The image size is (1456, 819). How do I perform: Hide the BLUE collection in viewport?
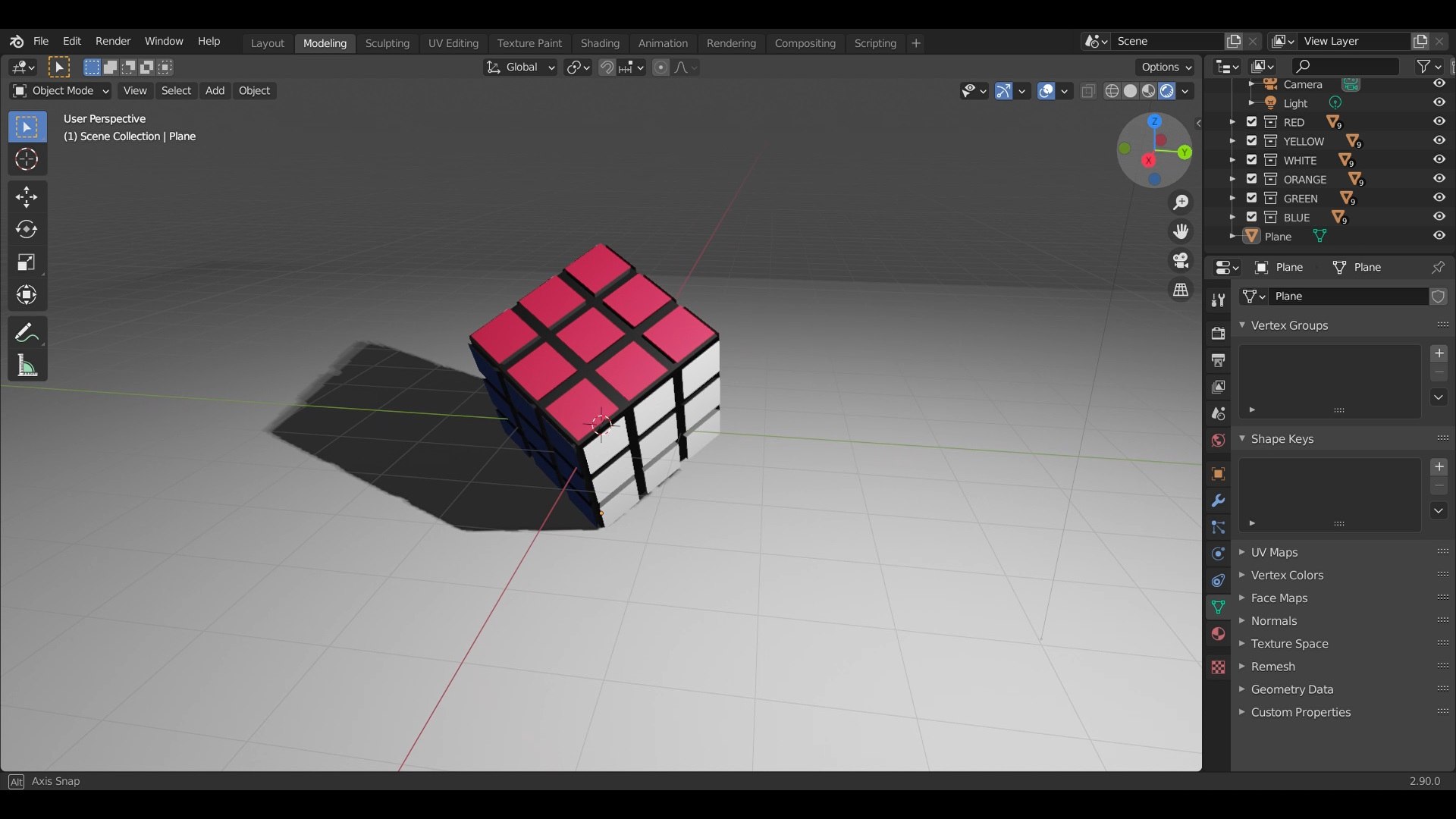(1439, 217)
